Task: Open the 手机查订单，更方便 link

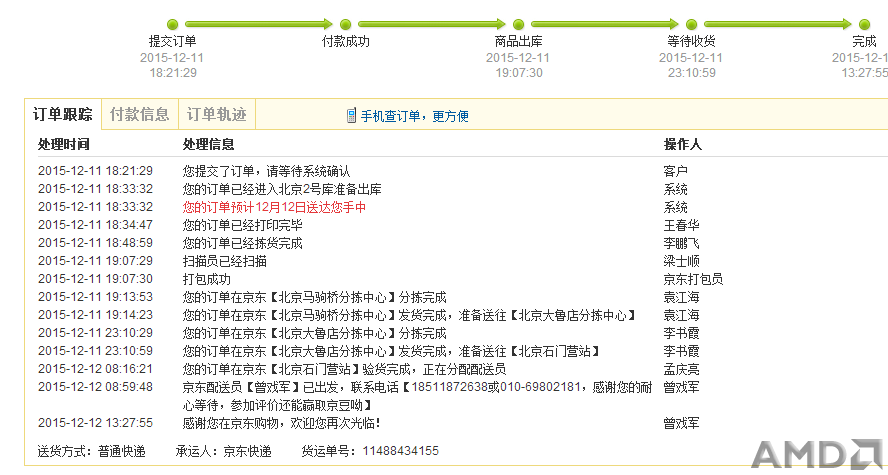Action: [415, 116]
